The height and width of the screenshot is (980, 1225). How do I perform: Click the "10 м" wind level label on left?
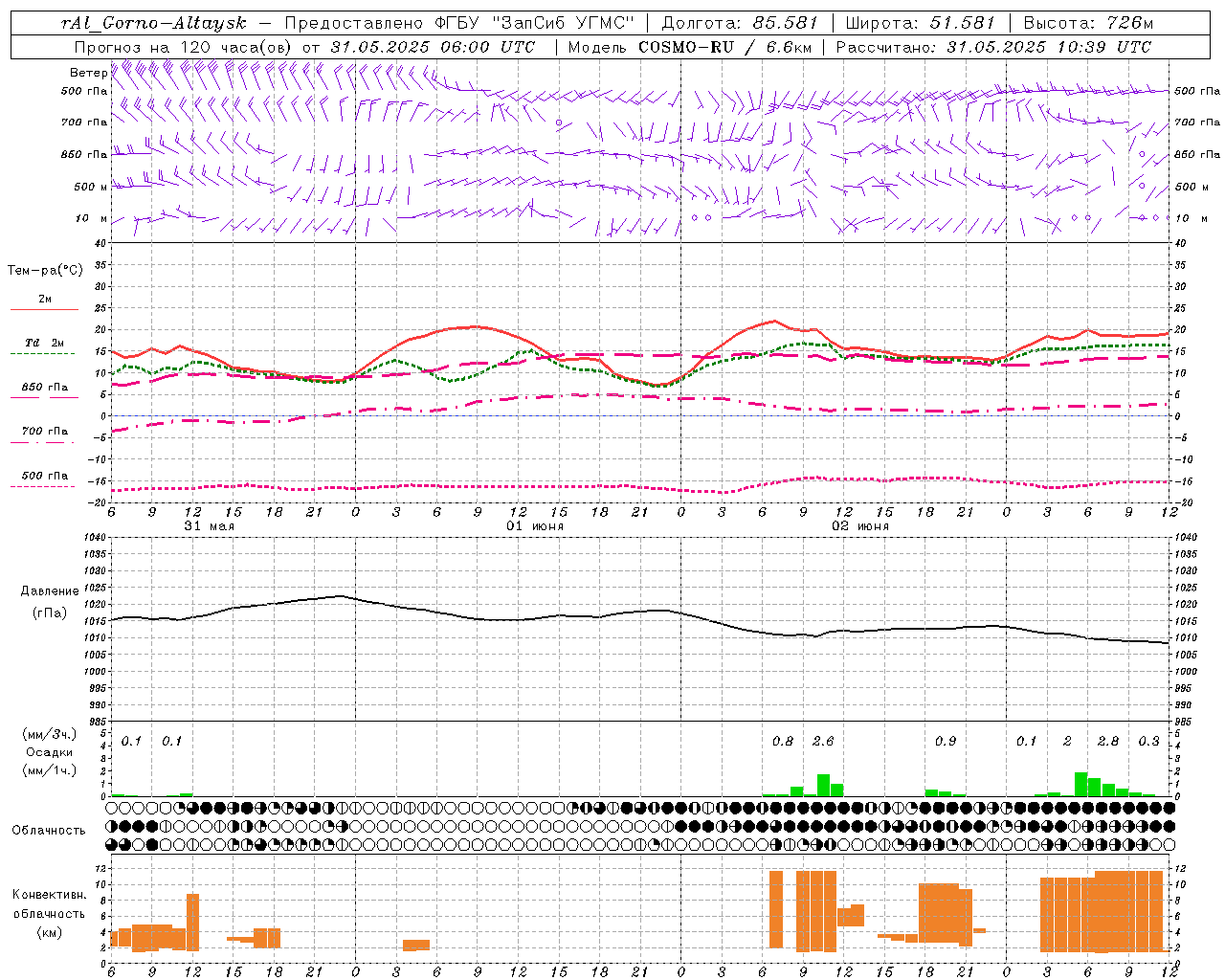click(91, 218)
